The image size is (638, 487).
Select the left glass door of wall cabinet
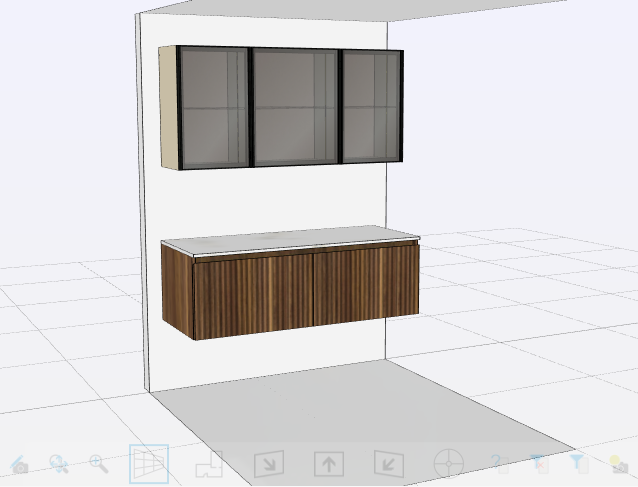click(x=213, y=107)
